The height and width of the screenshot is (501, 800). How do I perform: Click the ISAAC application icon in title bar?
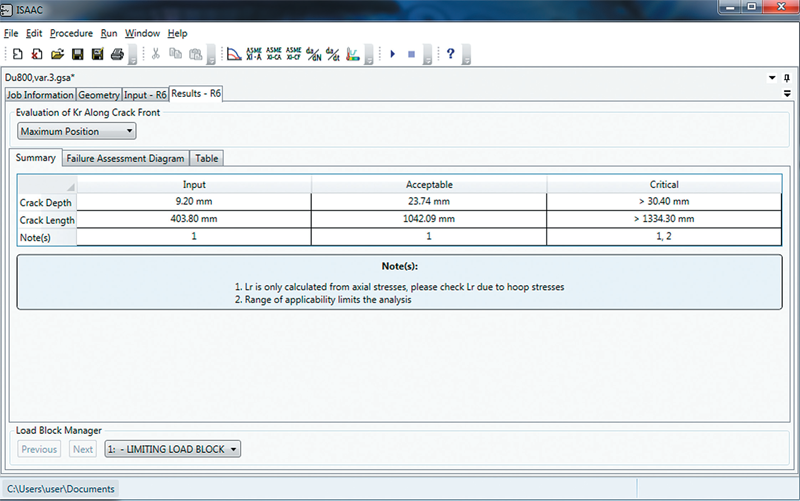pos(6,10)
